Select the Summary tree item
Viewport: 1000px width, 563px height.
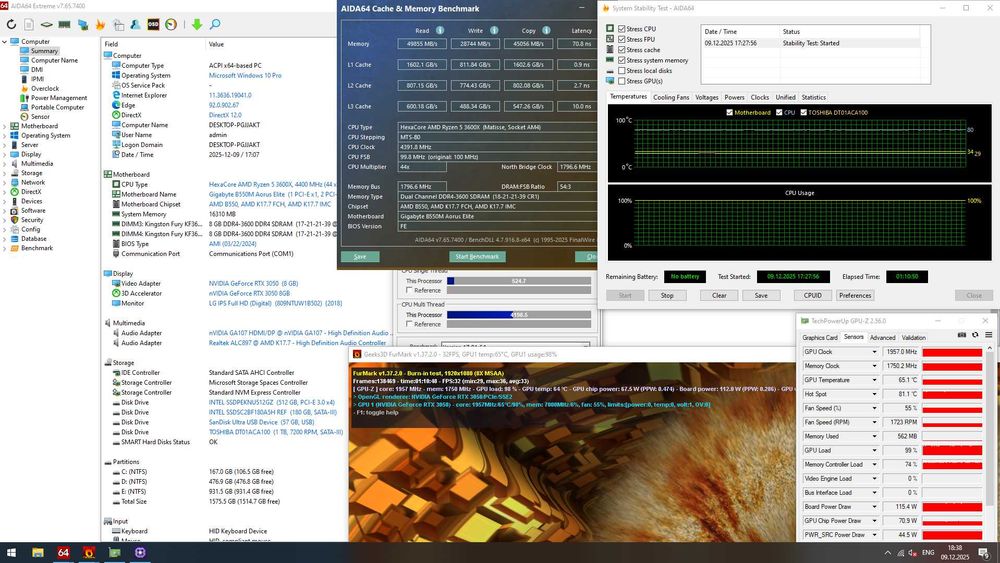pos(44,51)
